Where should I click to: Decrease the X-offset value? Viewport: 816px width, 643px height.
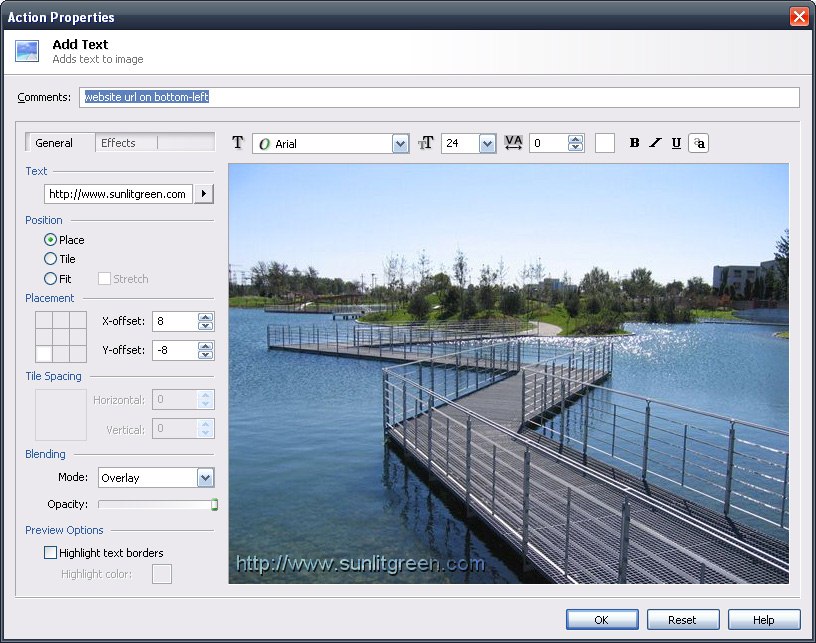206,326
